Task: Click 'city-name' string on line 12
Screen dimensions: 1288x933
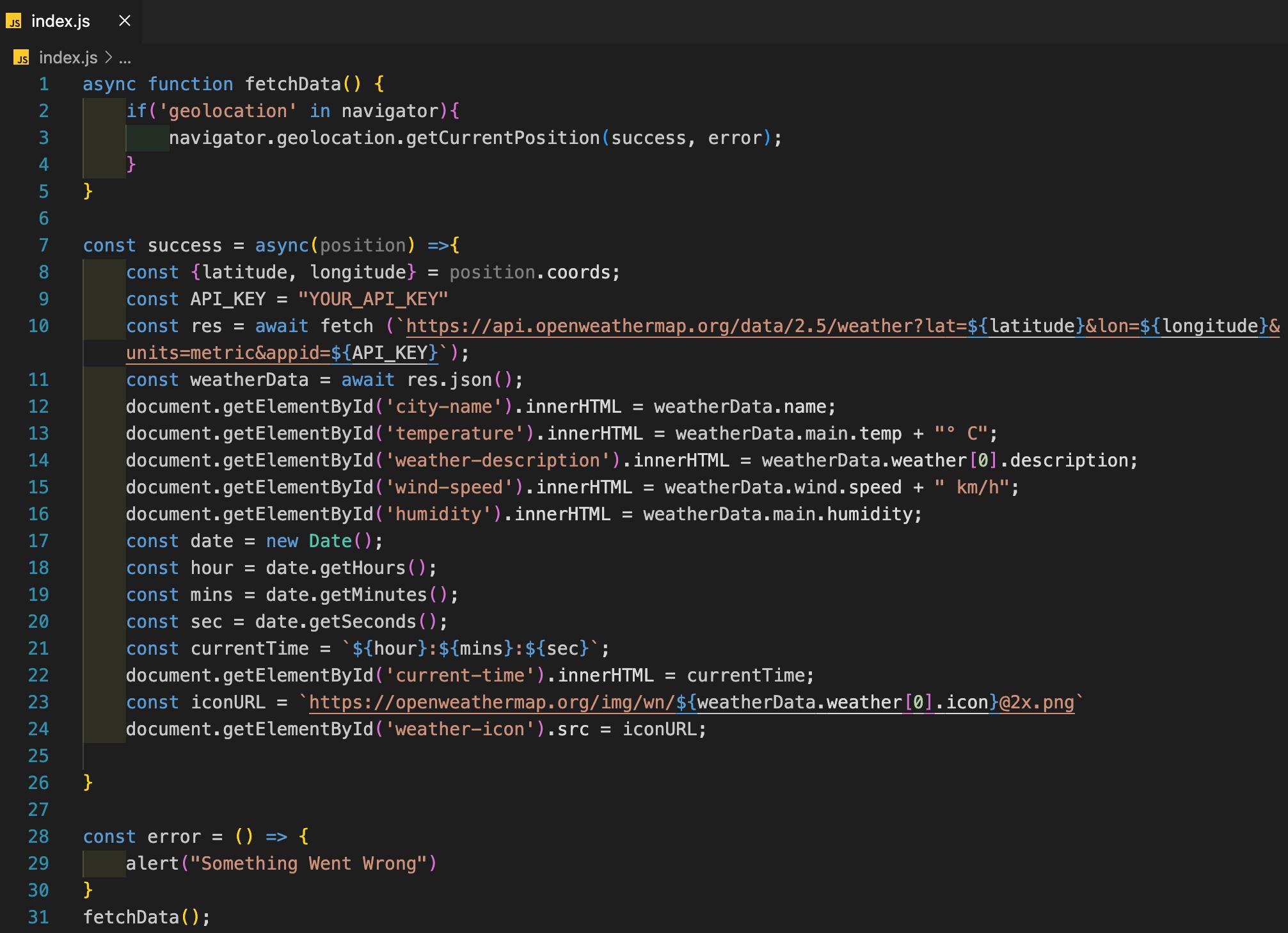Action: pos(443,407)
